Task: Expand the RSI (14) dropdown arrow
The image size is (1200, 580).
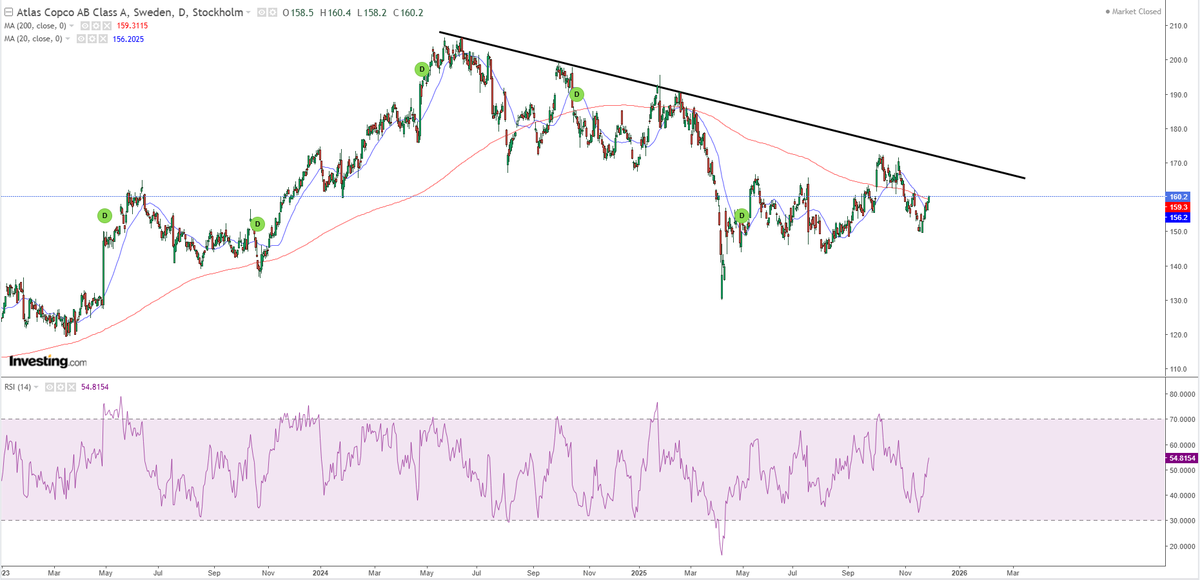Action: click(x=36, y=387)
